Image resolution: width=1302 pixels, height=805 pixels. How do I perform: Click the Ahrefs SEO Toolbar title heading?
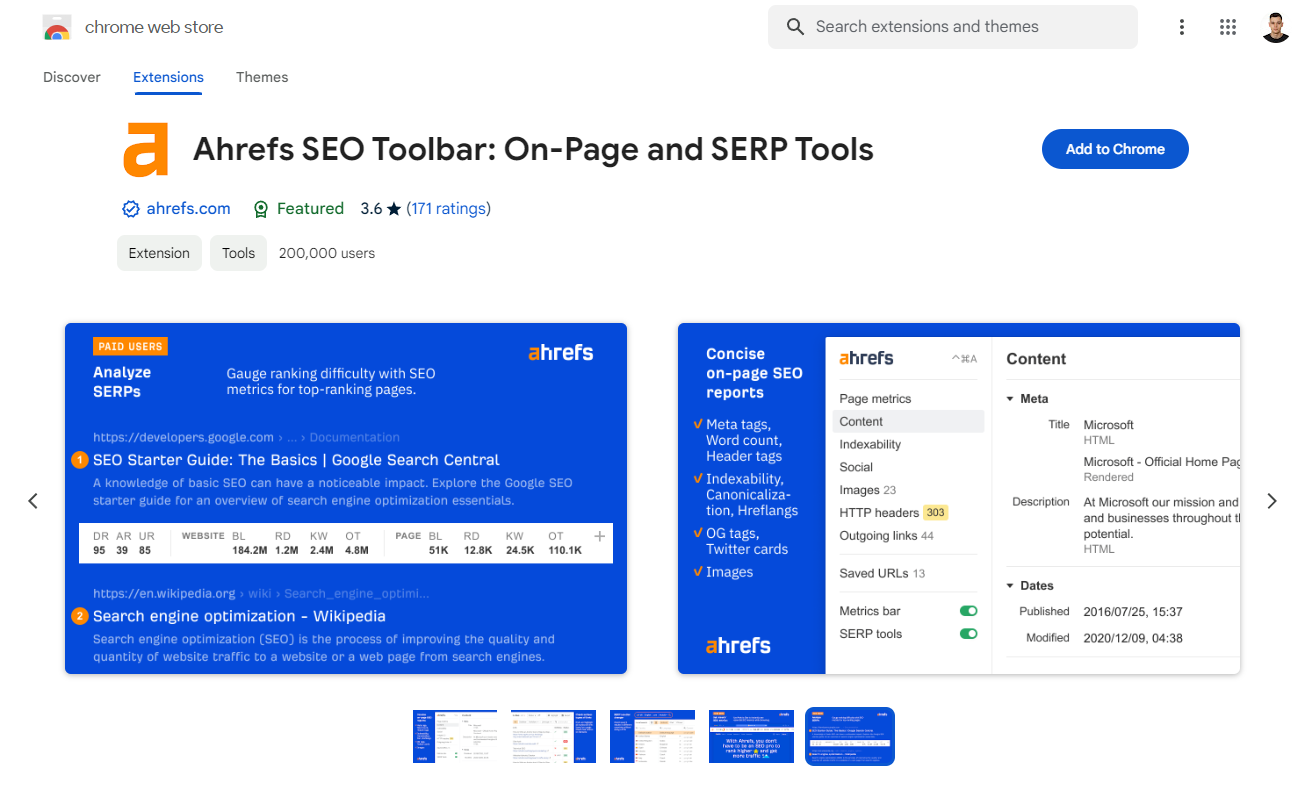coord(533,149)
